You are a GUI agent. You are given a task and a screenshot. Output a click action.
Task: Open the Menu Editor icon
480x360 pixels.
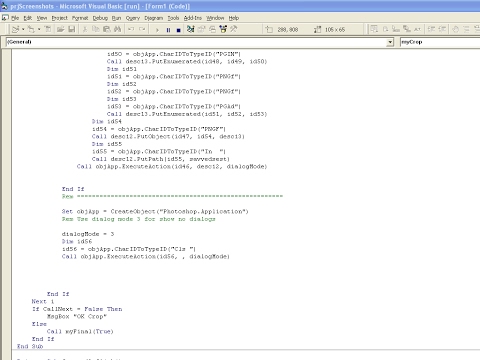(x=48, y=29)
